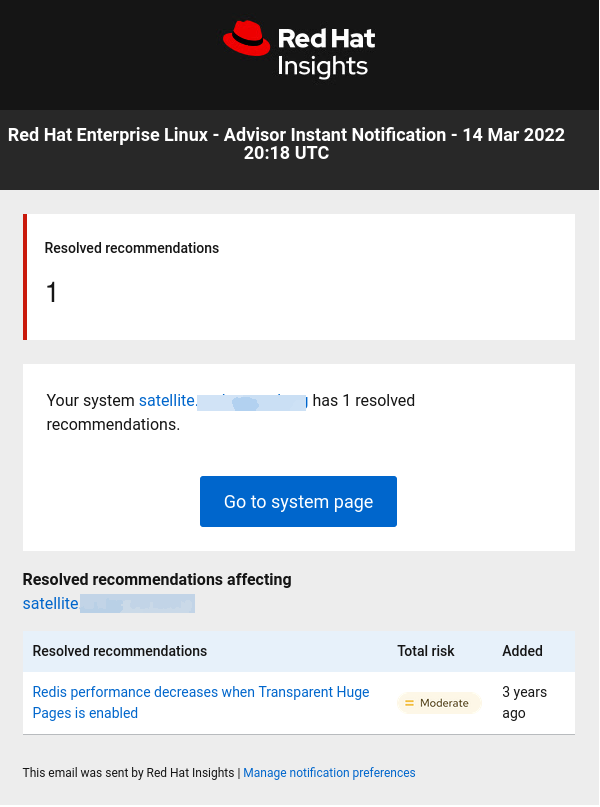Image resolution: width=600 pixels, height=807 pixels.
Task: Click the red accent bar on summary card
Action: click(x=25, y=277)
